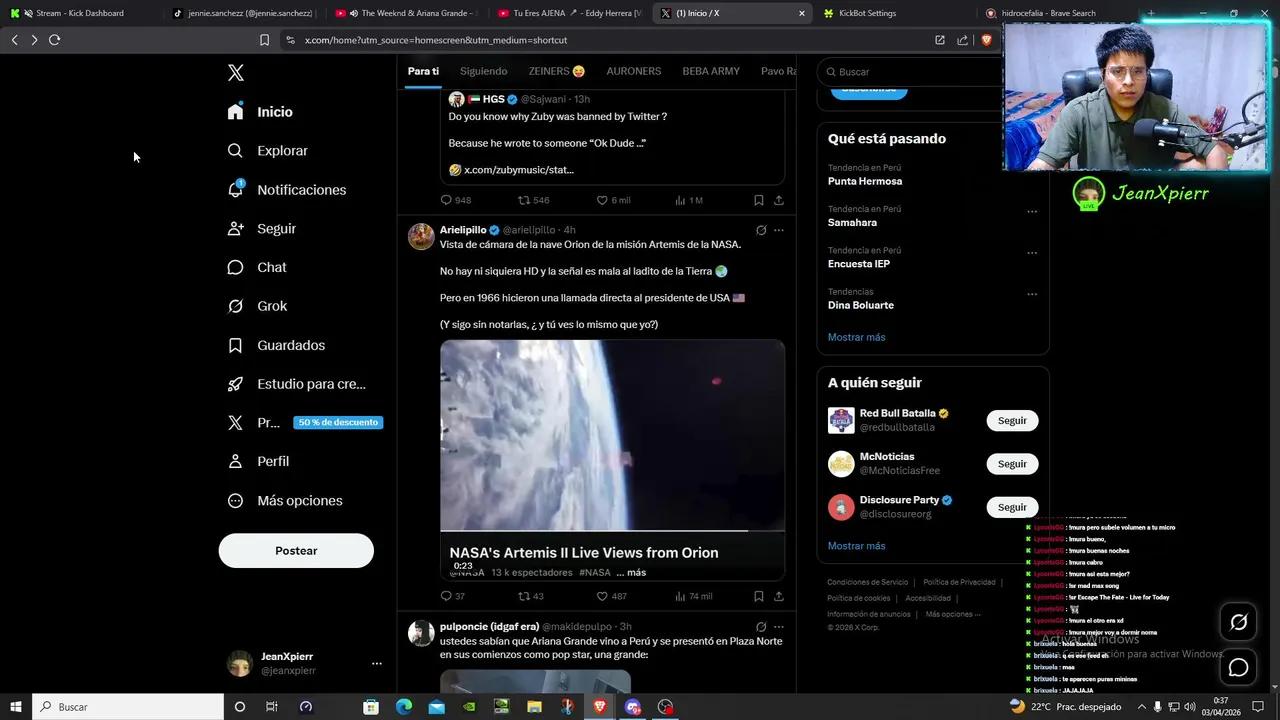Click the browser bookmark icon by address bar
The width and height of the screenshot is (1280, 720).
tap(264, 40)
